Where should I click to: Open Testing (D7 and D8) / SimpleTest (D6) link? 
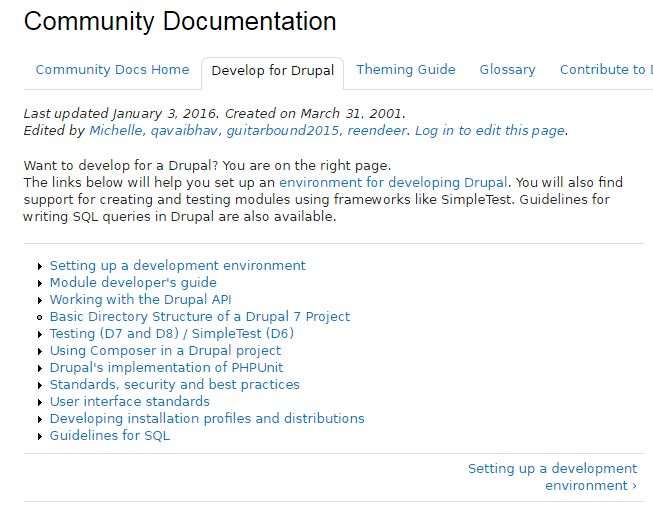[x=172, y=334]
